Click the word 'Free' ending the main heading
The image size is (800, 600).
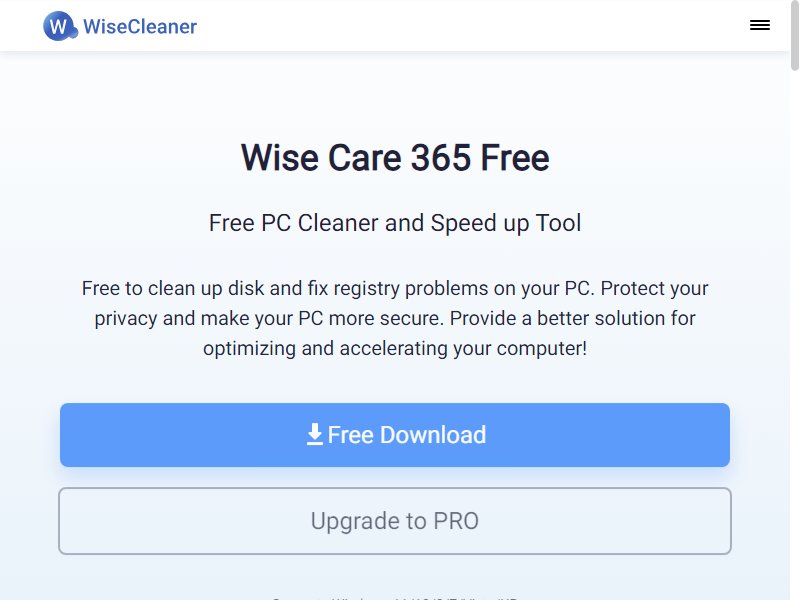(515, 158)
